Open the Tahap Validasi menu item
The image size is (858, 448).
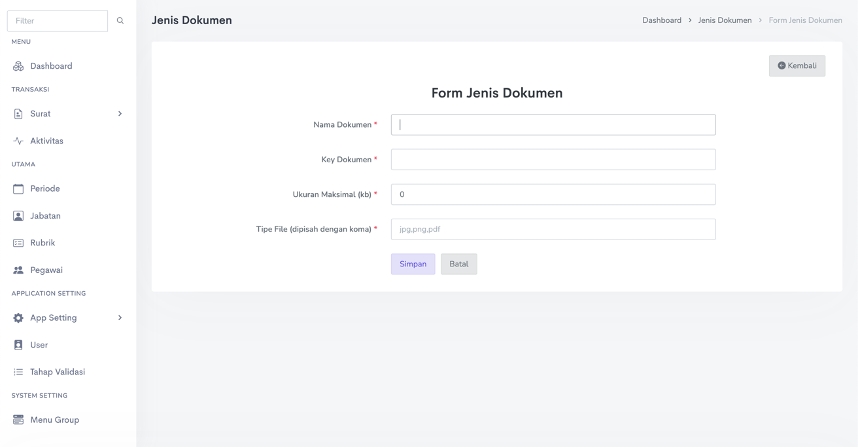tap(57, 372)
